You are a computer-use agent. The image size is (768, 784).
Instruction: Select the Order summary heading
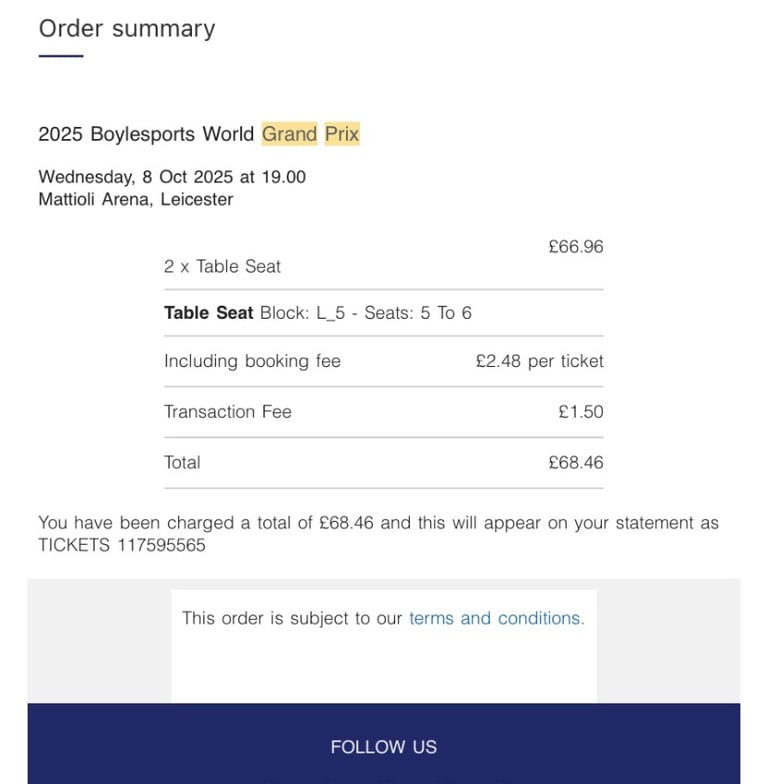(127, 29)
